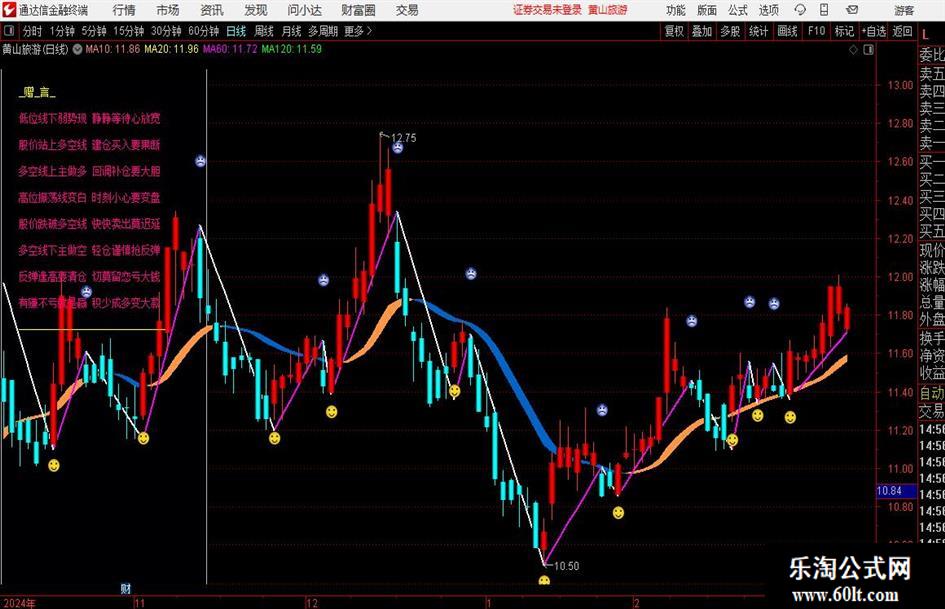The width and height of the screenshot is (945, 609).
Task: Open the 公式 menu
Action: coord(738,10)
